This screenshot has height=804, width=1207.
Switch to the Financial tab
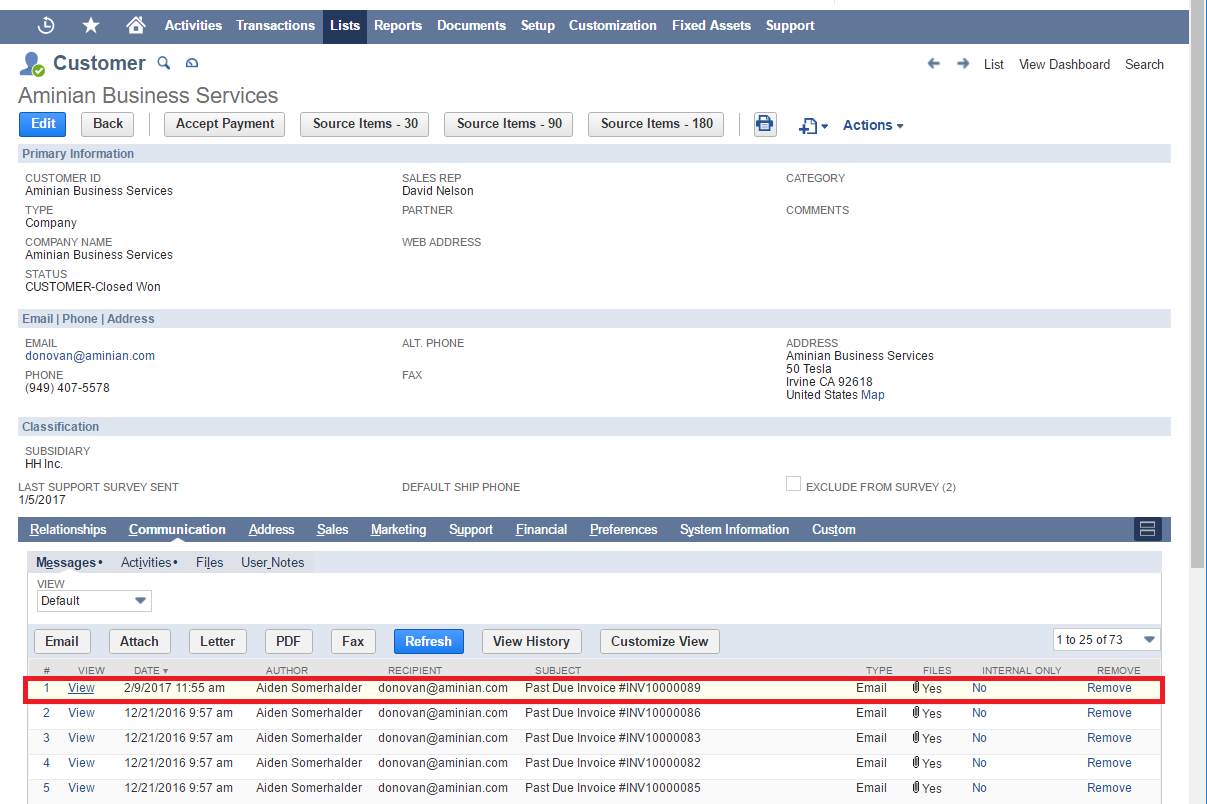pyautogui.click(x=541, y=529)
